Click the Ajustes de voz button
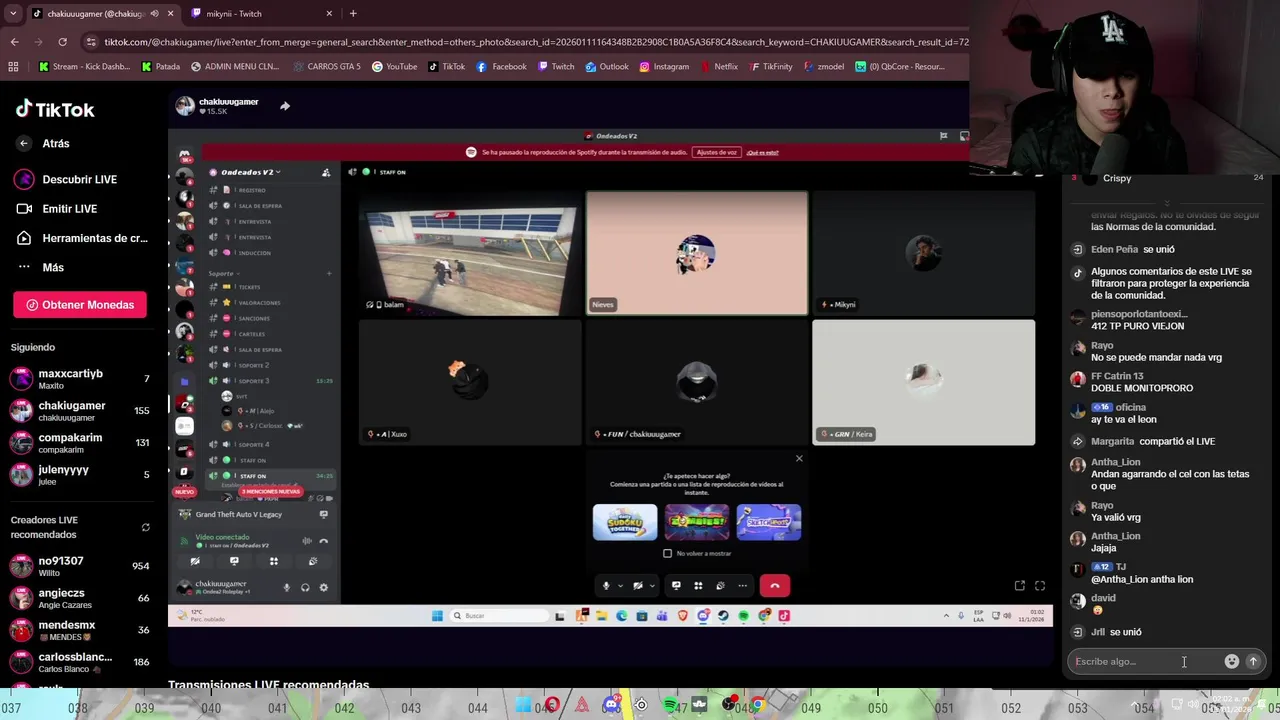 (x=717, y=152)
